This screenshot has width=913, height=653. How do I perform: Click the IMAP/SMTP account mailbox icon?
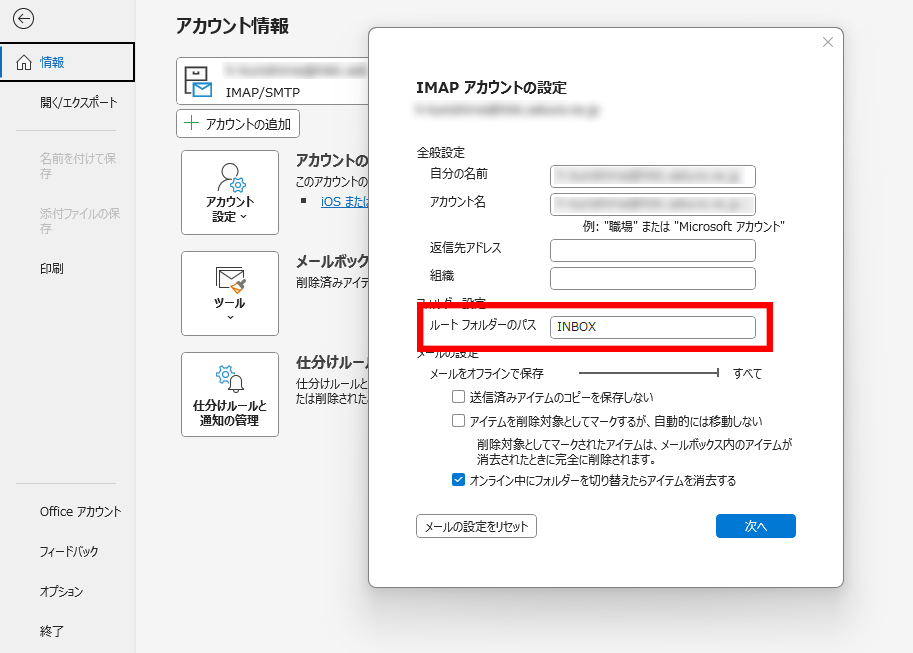[x=199, y=81]
